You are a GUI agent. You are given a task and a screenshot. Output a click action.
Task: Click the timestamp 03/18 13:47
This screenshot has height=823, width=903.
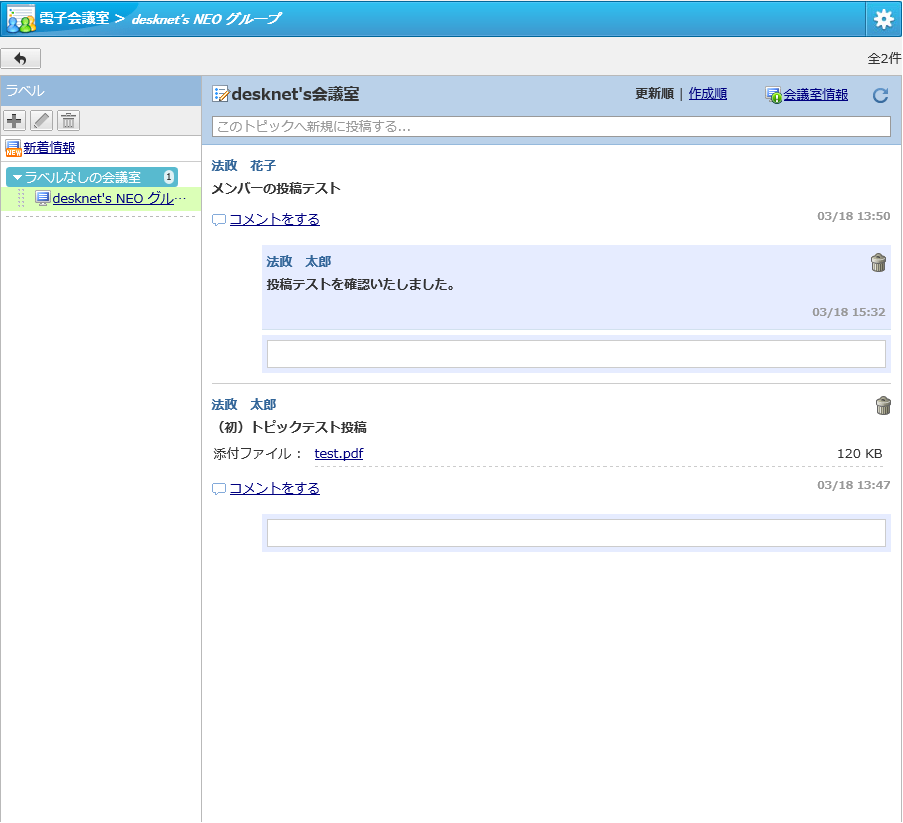(853, 485)
